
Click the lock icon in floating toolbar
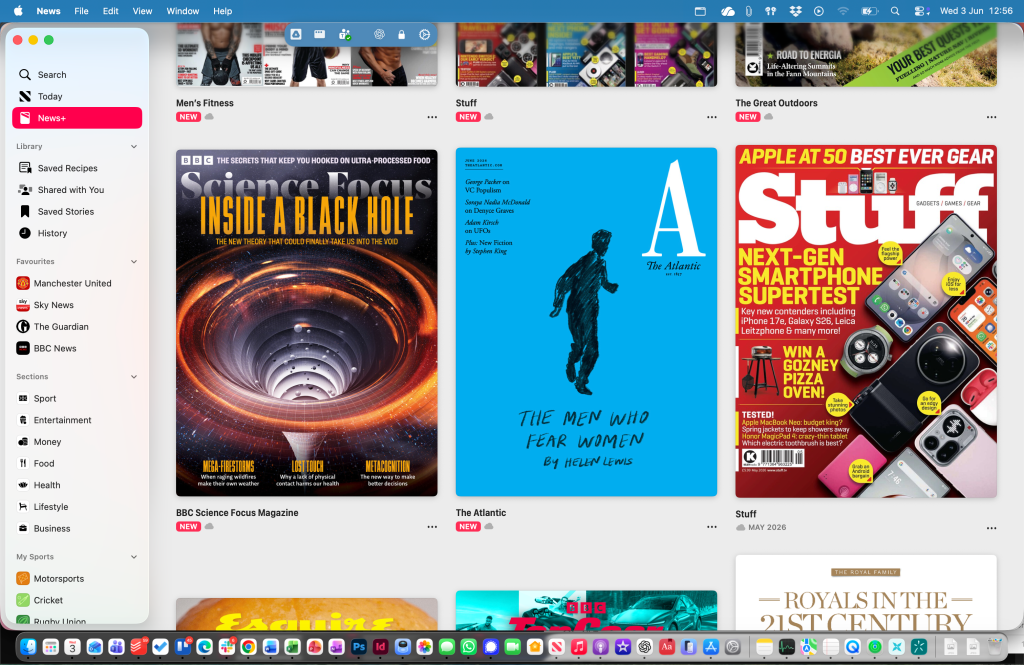pos(402,35)
